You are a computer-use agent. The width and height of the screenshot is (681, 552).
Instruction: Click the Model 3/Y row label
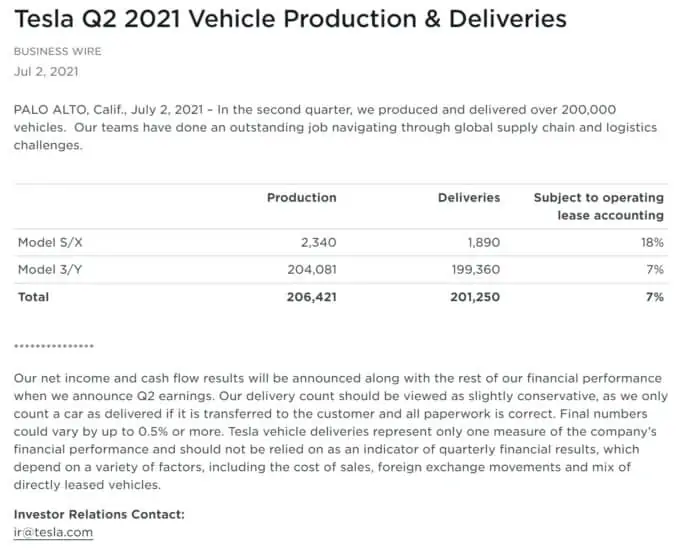pyautogui.click(x=50, y=270)
